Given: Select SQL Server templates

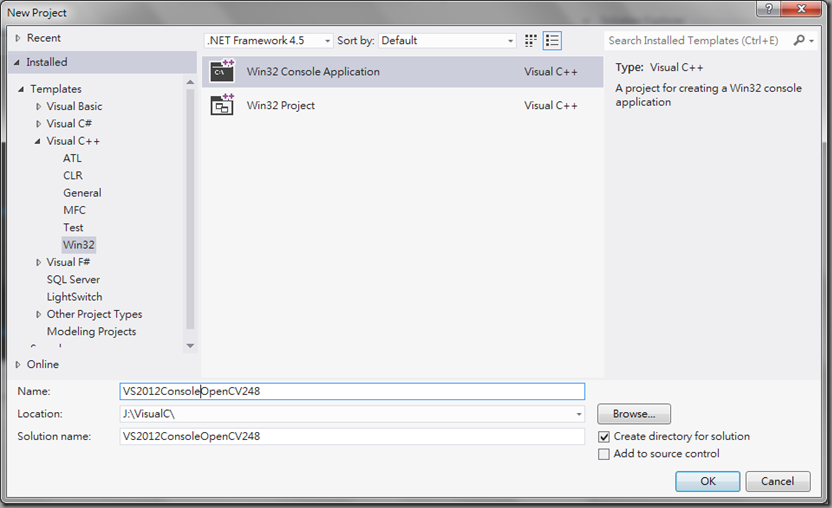Looking at the screenshot, I should [x=73, y=280].
